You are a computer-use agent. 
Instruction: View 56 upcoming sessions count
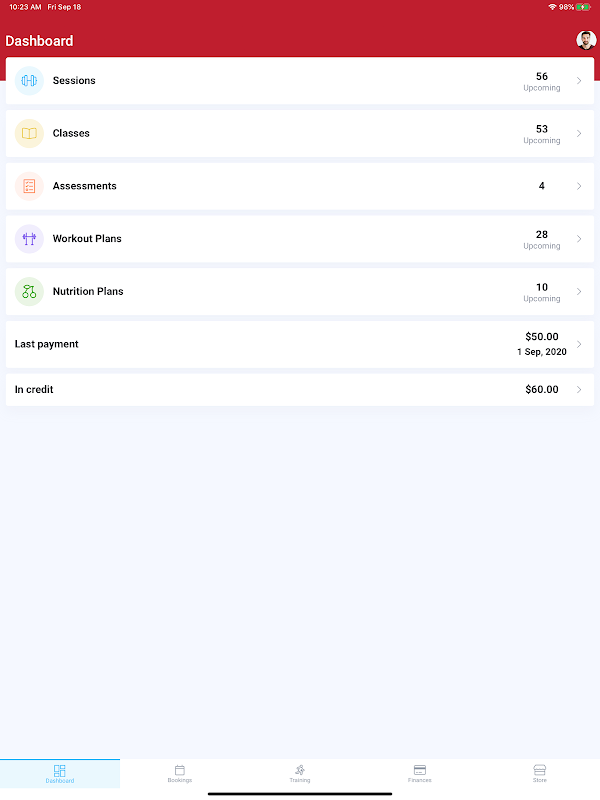[542, 81]
